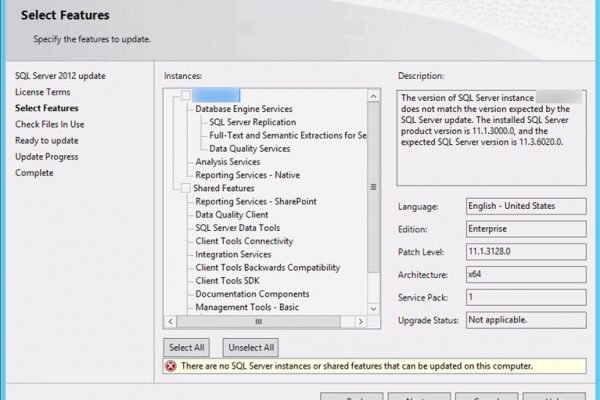Click the Edition field showing Enterprise
The height and width of the screenshot is (400, 600).
pos(526,229)
